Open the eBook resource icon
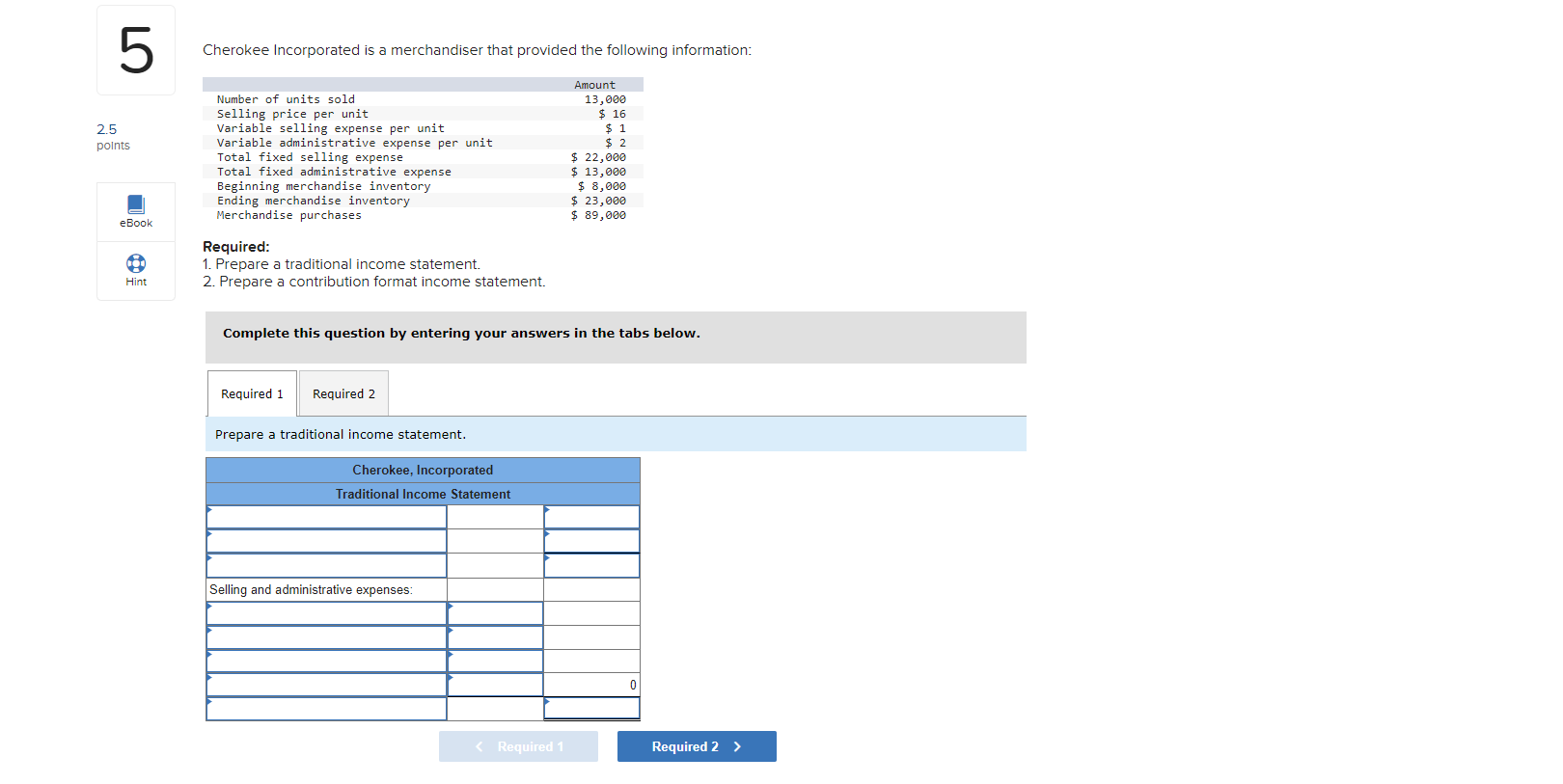This screenshot has width=1563, height=784. point(136,204)
